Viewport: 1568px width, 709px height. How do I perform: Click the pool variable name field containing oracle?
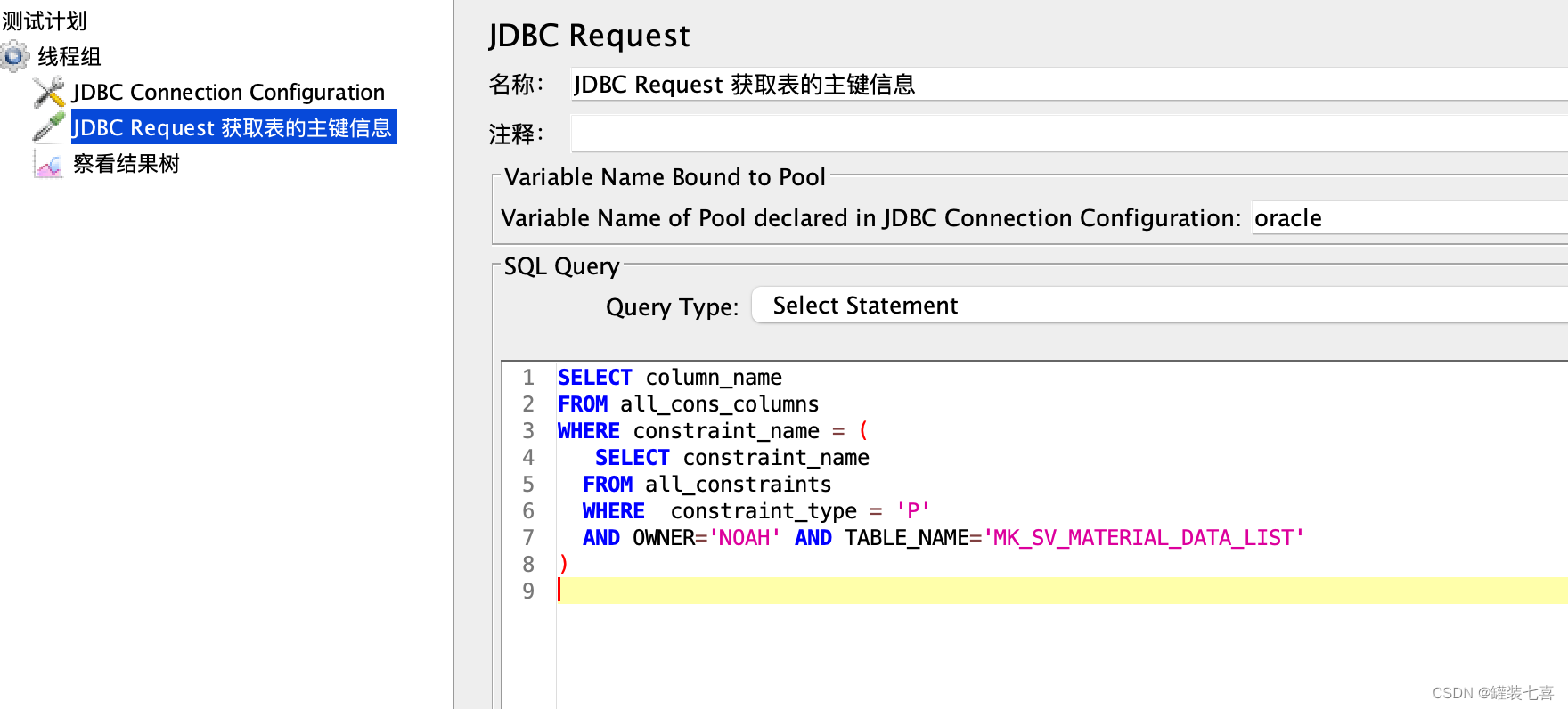coord(1410,218)
